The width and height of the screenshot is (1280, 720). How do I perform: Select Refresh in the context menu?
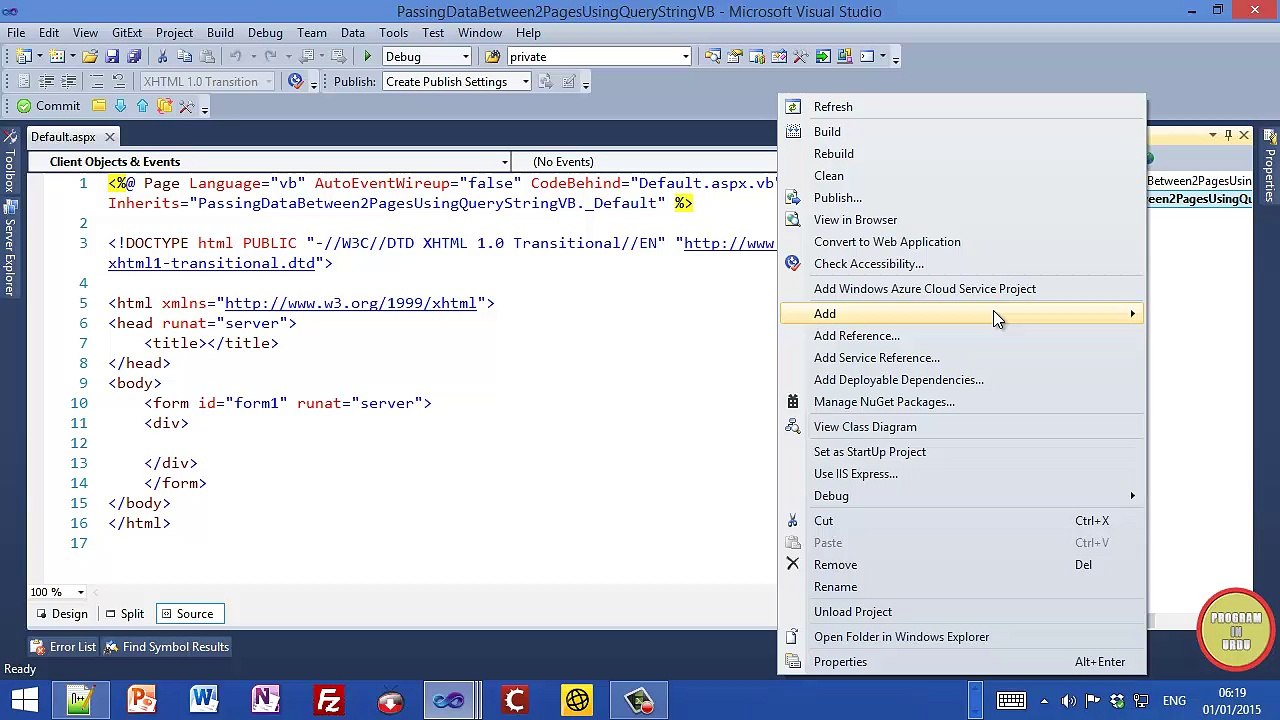962,107
